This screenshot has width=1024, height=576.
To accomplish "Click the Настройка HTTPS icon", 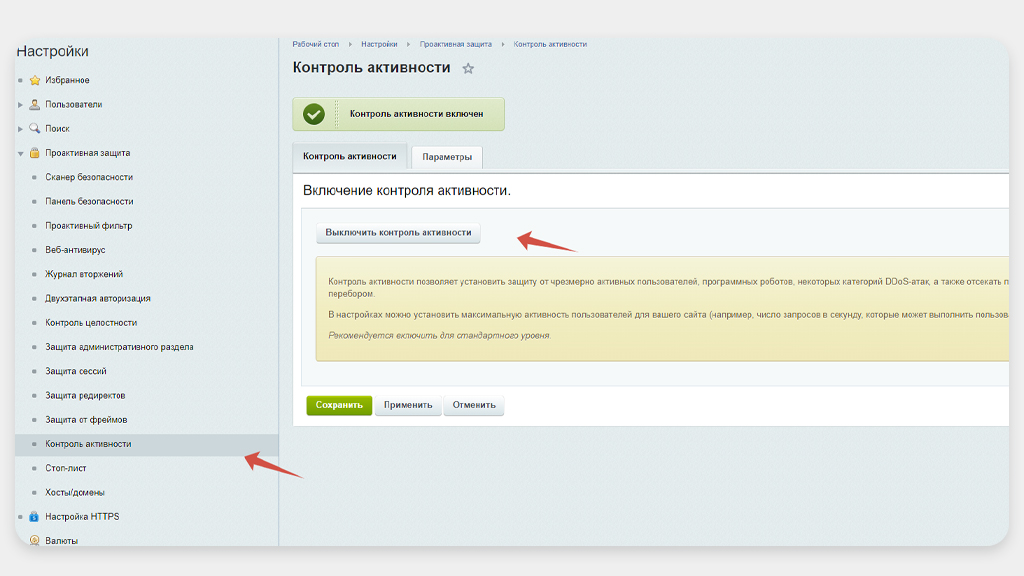I will (x=35, y=517).
